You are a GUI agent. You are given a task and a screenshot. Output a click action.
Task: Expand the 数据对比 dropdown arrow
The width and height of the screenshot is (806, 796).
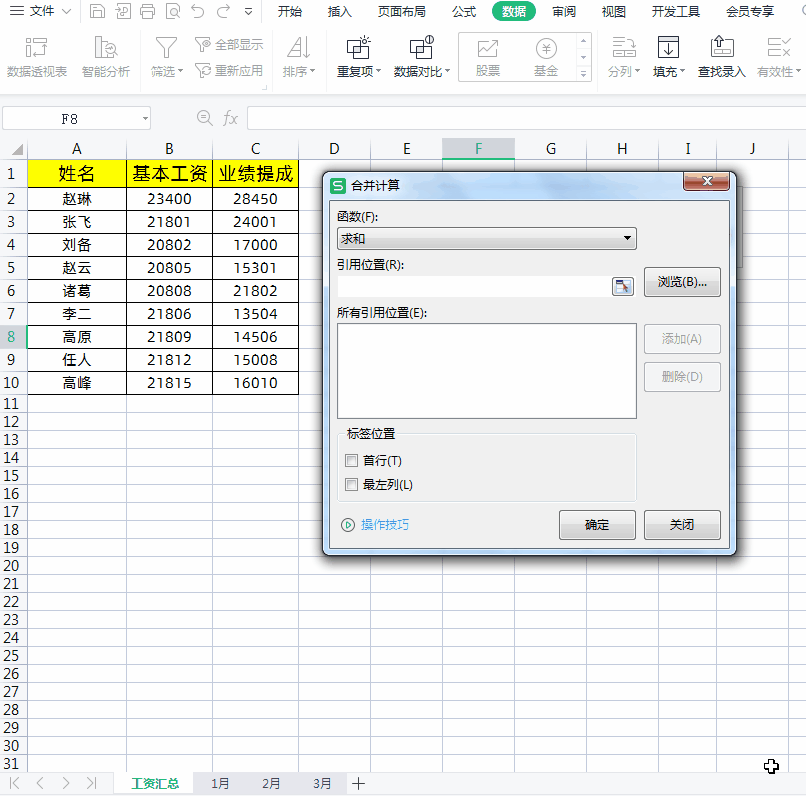click(447, 71)
